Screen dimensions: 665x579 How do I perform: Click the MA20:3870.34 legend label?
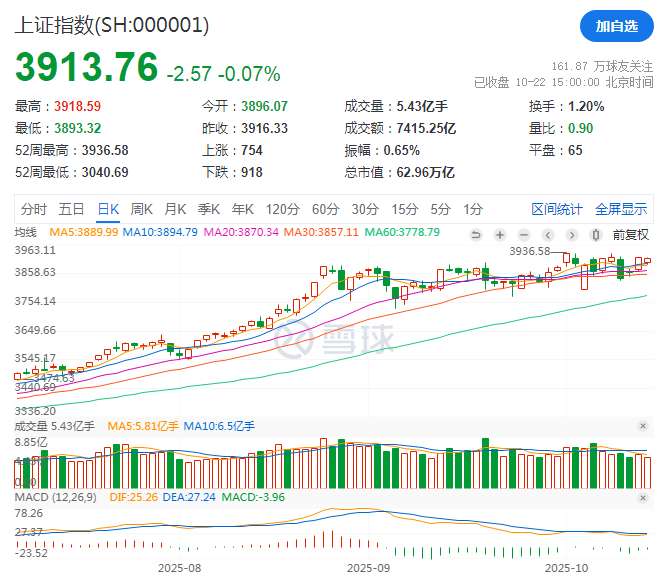[241, 232]
